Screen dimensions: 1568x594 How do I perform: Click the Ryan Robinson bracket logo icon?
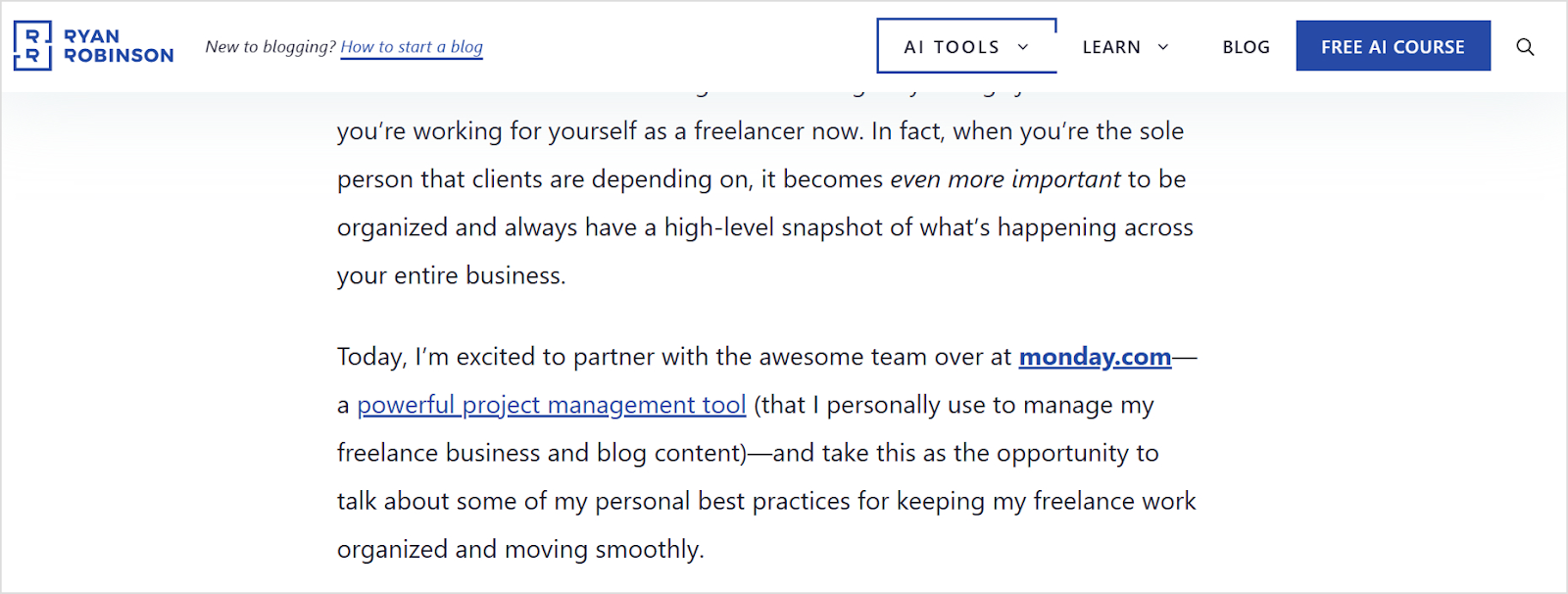click(x=32, y=46)
